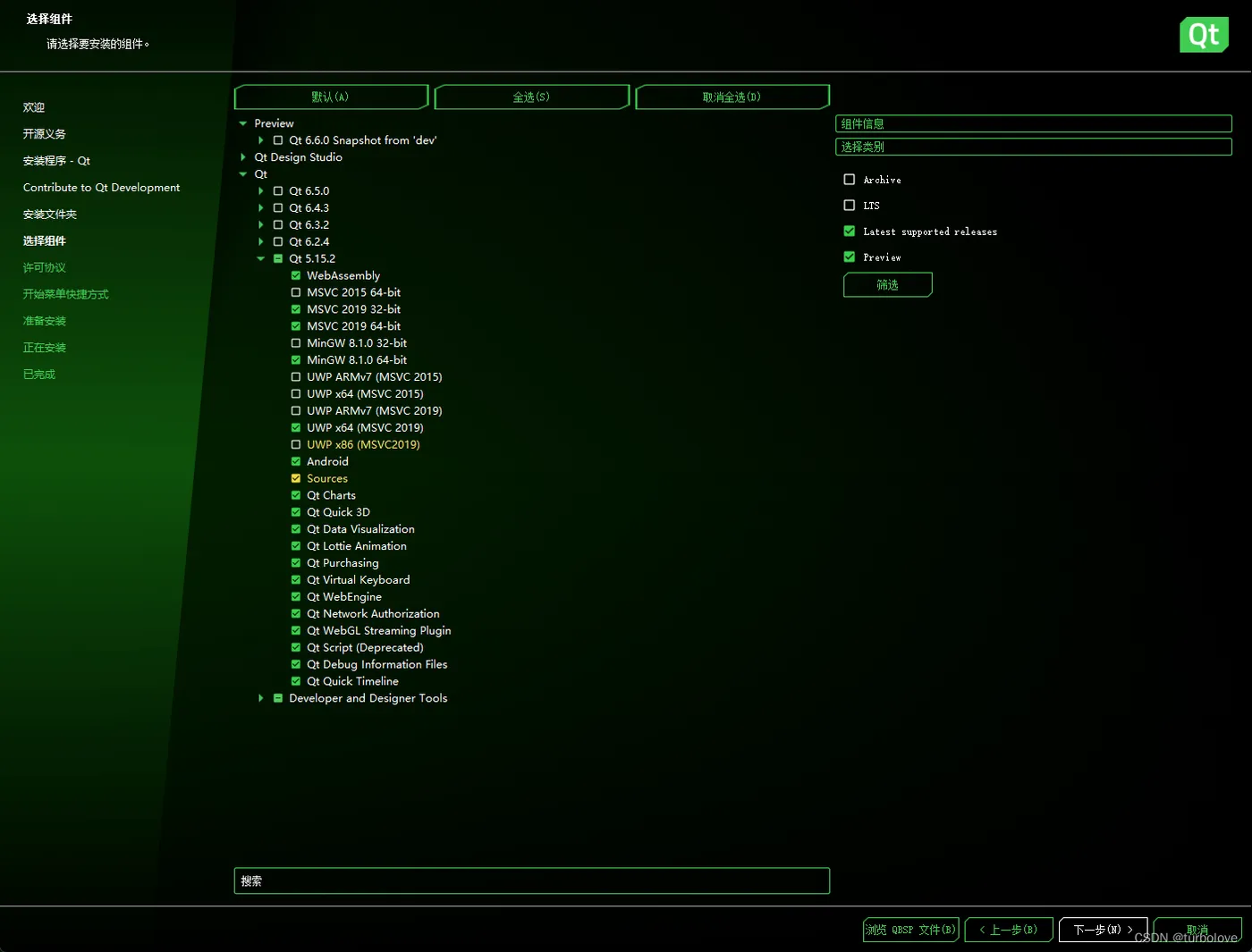Expand Qt 6.6.0 Snapshot from 'dev'
This screenshot has width=1252, height=952.
(x=261, y=140)
